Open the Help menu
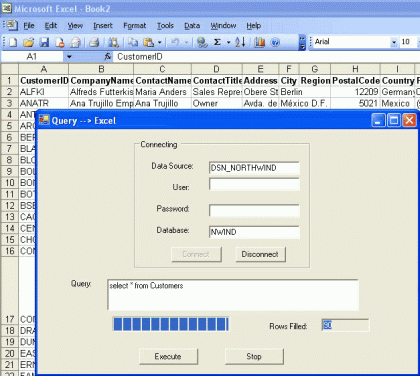This screenshot has height=376, width=420. pyautogui.click(x=254, y=26)
